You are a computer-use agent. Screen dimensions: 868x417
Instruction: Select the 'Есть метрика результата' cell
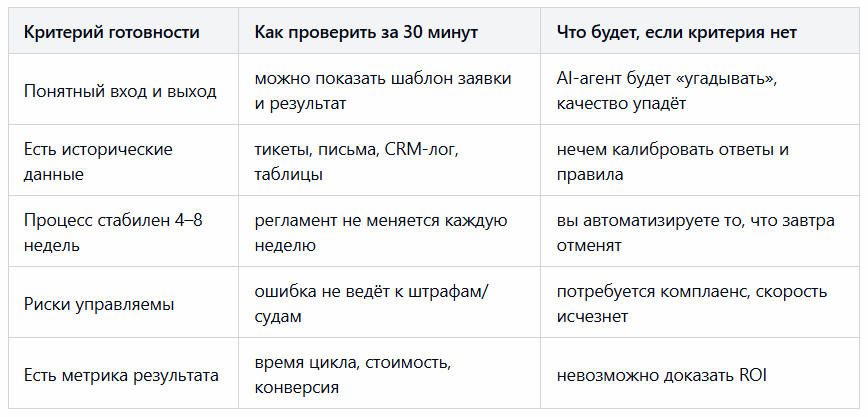[120, 375]
